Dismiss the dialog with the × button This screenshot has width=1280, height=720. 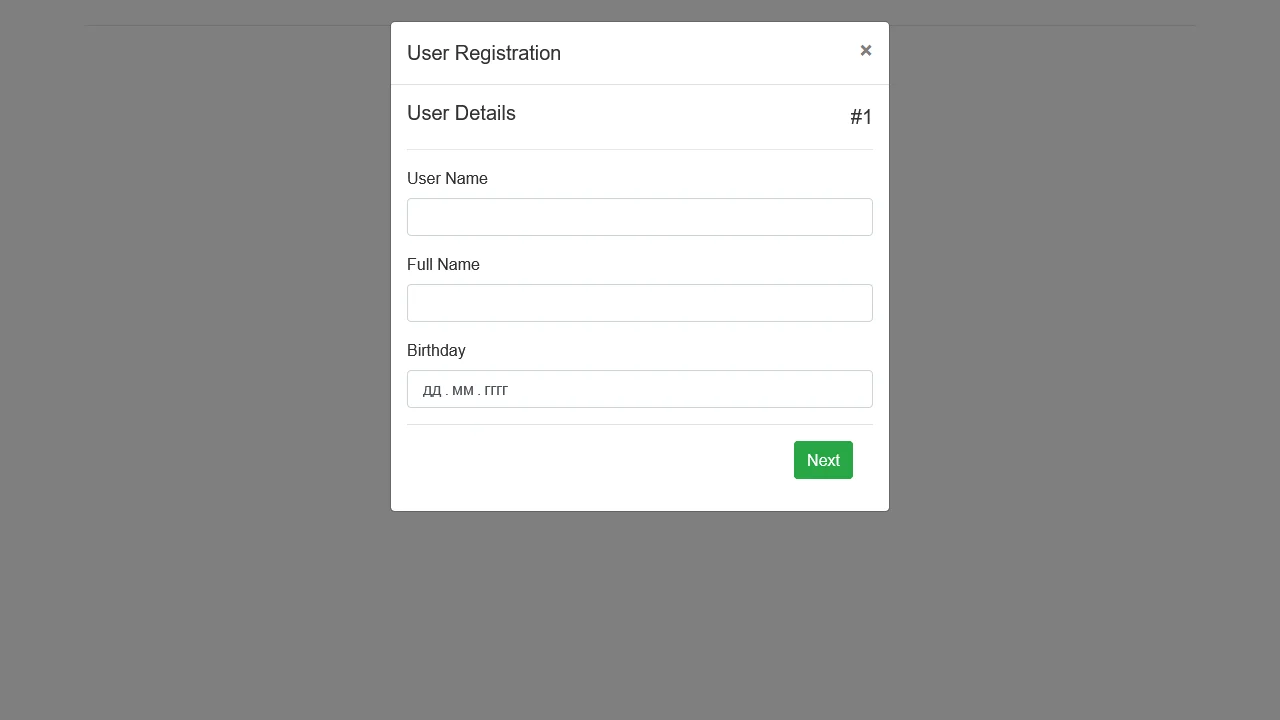(865, 50)
